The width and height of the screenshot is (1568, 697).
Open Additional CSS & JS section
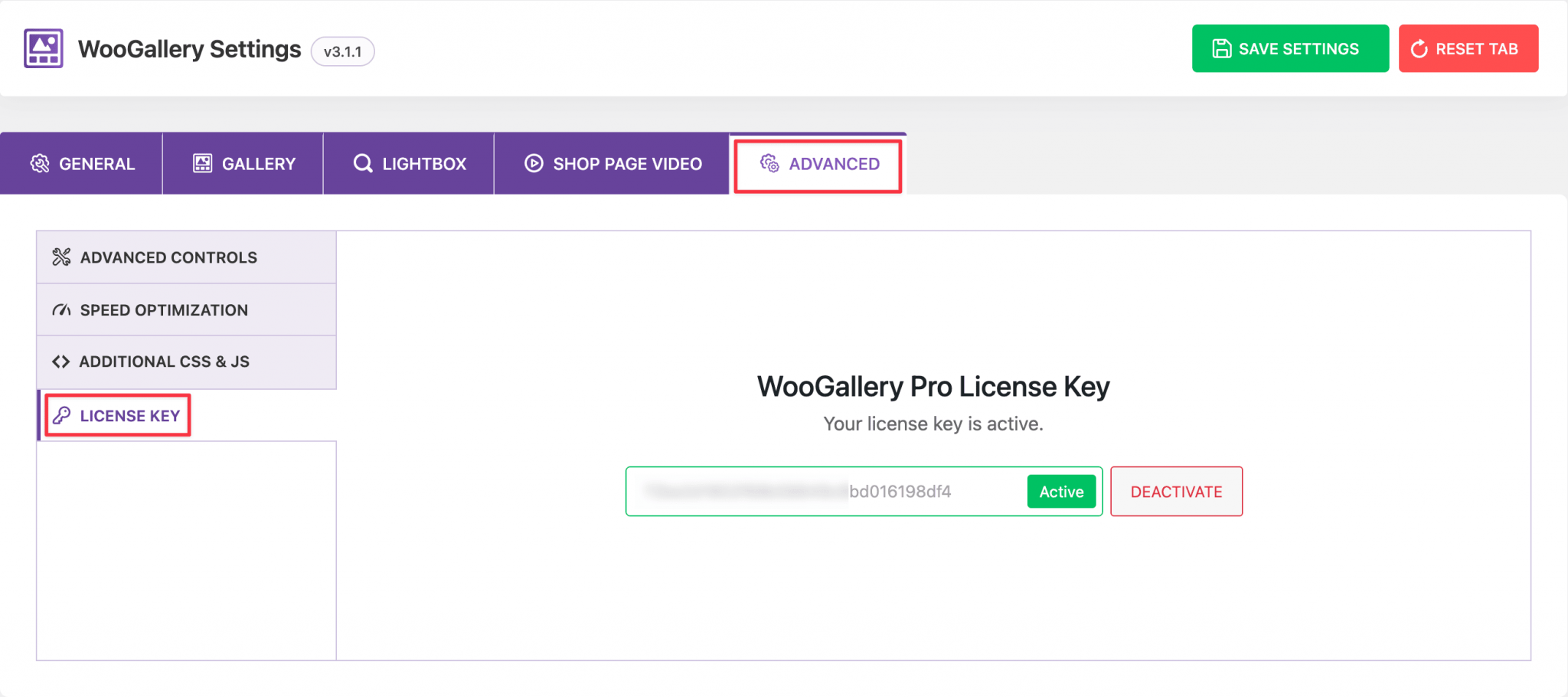click(x=165, y=361)
